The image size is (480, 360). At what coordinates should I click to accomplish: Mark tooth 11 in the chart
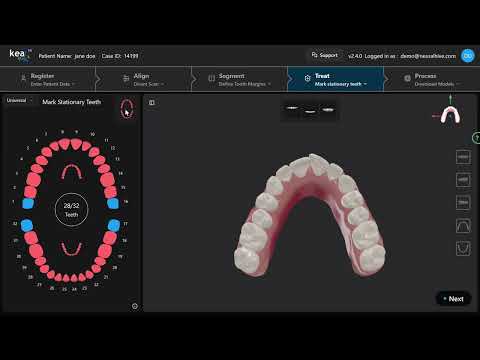(x=94, y=152)
